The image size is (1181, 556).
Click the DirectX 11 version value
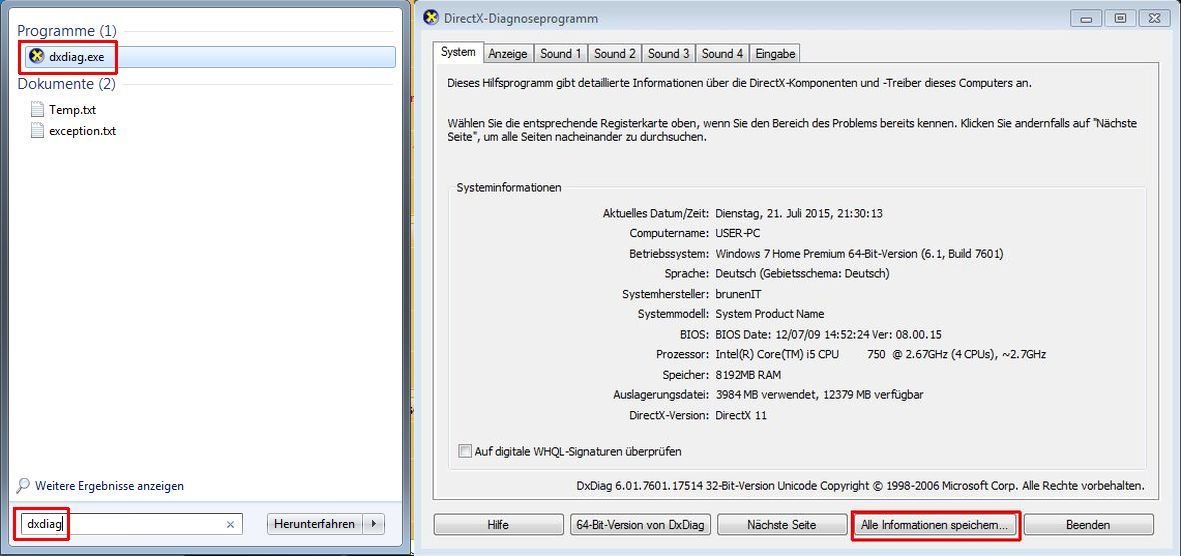(740, 415)
